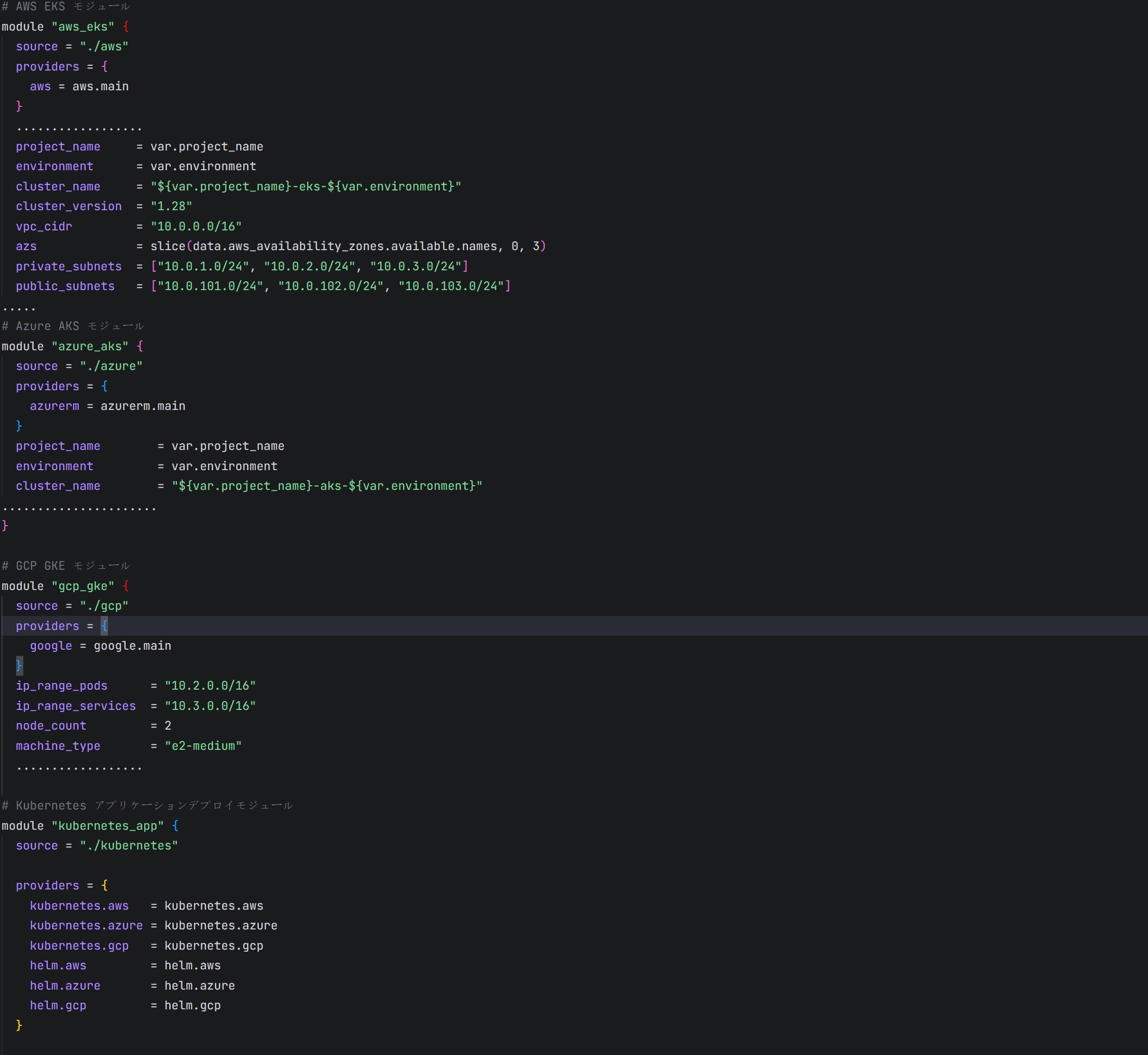
Task: Click the azurerm.main provider value
Action: pos(143,406)
